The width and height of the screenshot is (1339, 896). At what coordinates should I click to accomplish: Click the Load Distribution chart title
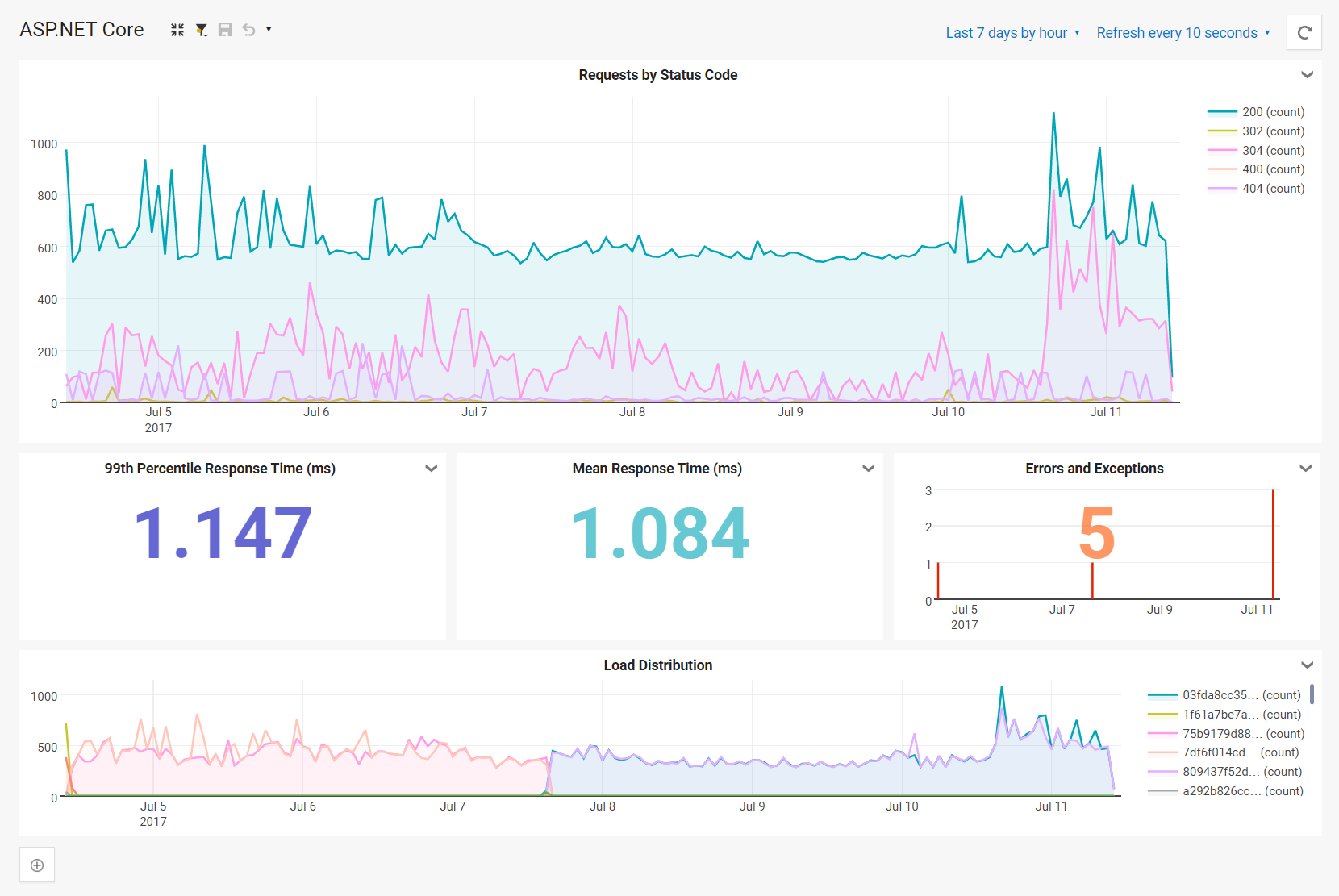(x=658, y=665)
